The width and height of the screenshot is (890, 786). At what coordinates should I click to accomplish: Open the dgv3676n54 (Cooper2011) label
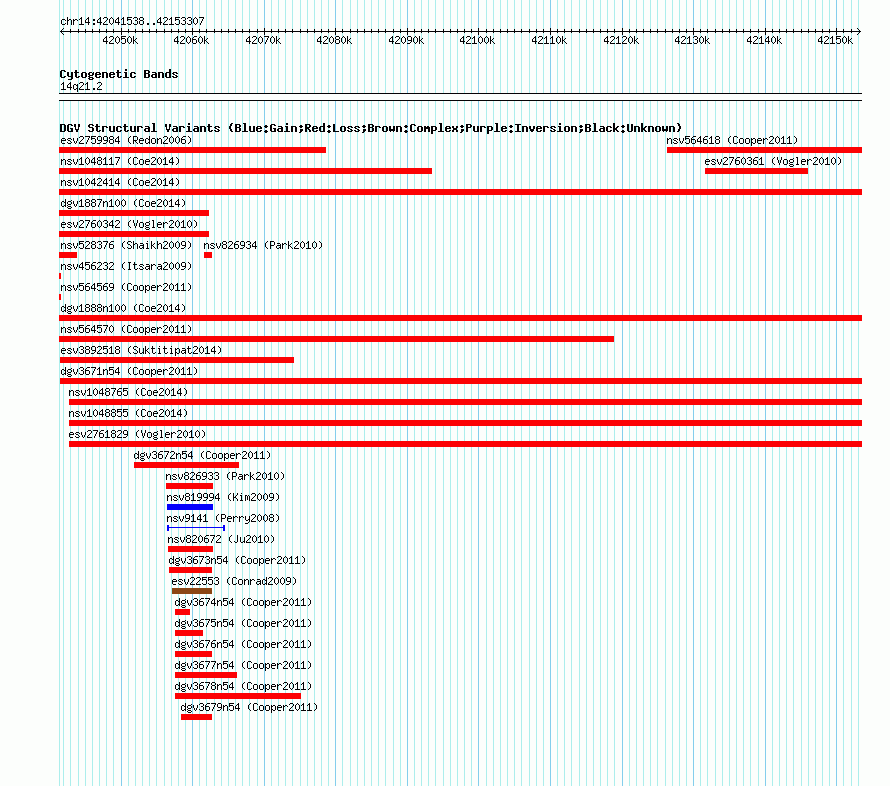tap(244, 644)
